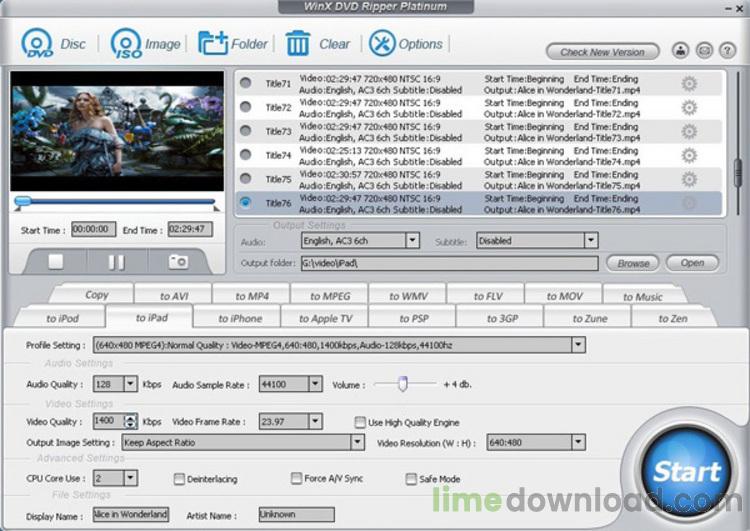Open the Video Resolution dropdown
Viewport: 750px width, 531px height.
coord(578,442)
